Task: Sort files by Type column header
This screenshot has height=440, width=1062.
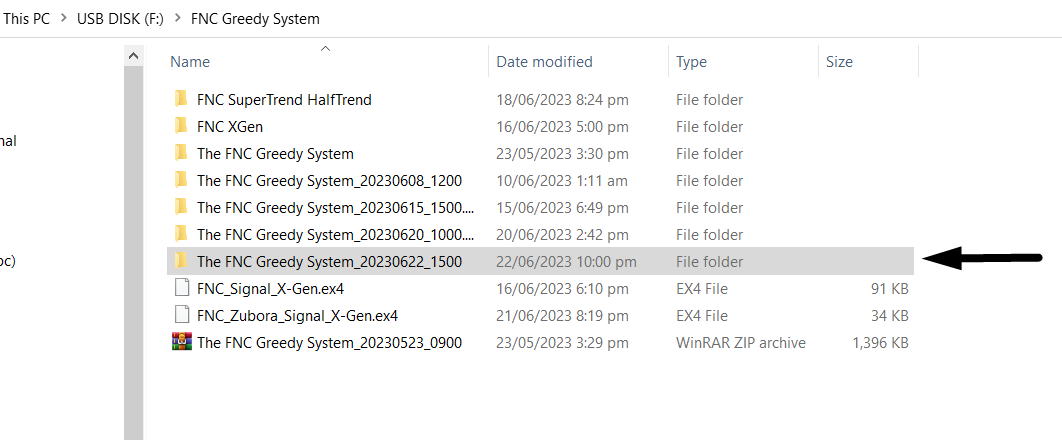Action: (x=691, y=62)
